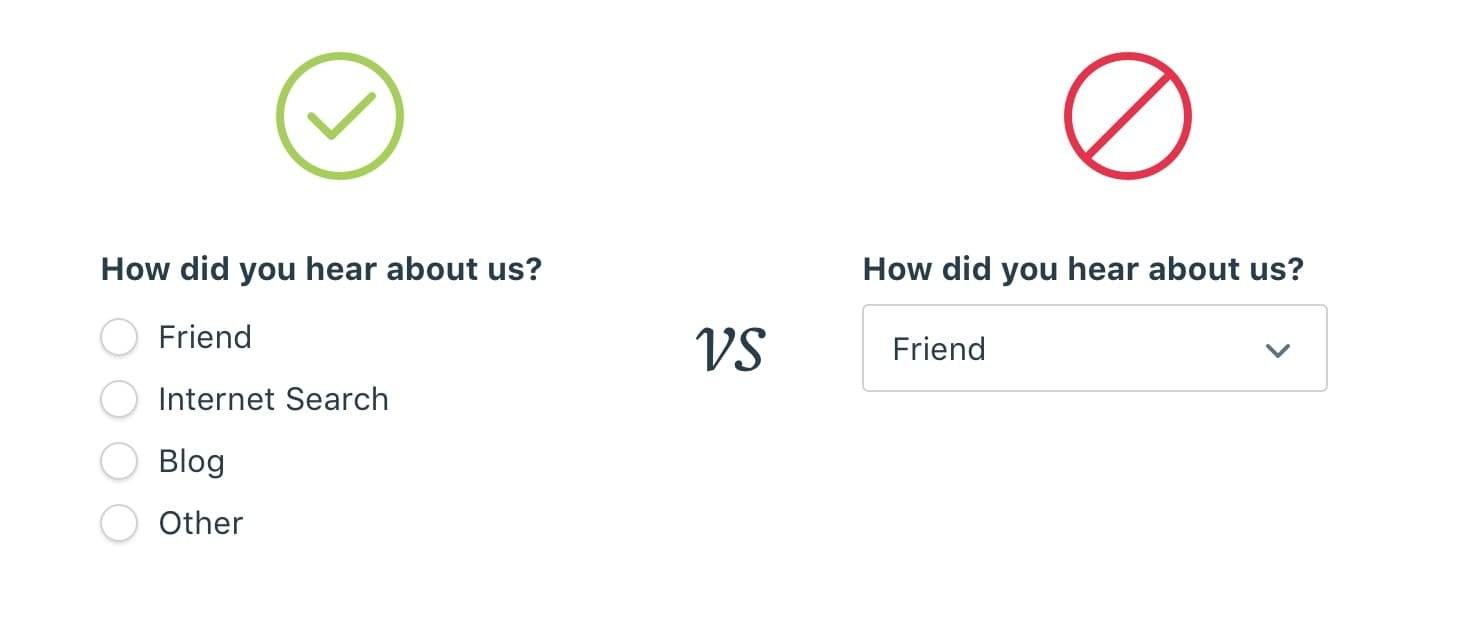Click the green checkmark circle icon
The image size is (1480, 620).
pos(340,116)
